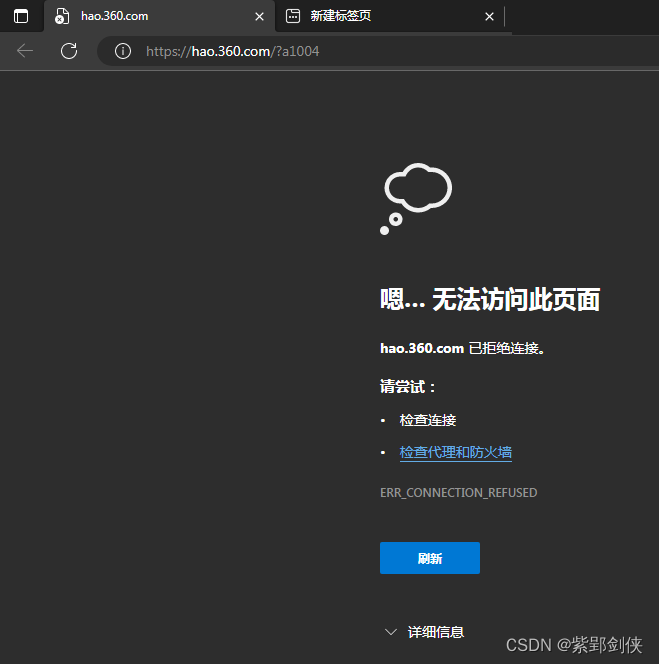The height and width of the screenshot is (664, 659).
Task: Click the blue 刷新 button
Action: coord(430,558)
